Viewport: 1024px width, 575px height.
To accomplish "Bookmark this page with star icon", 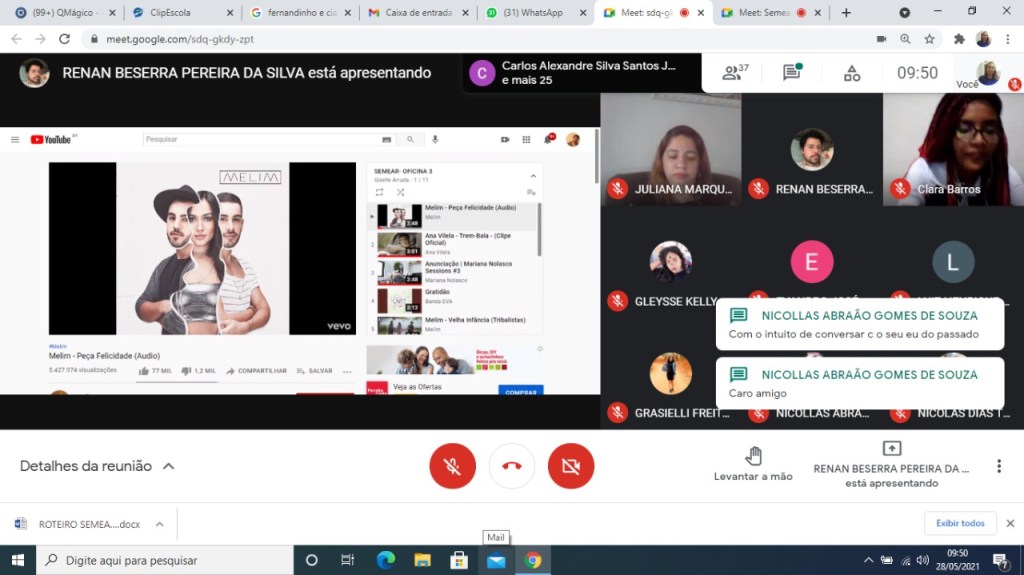I will 929,39.
